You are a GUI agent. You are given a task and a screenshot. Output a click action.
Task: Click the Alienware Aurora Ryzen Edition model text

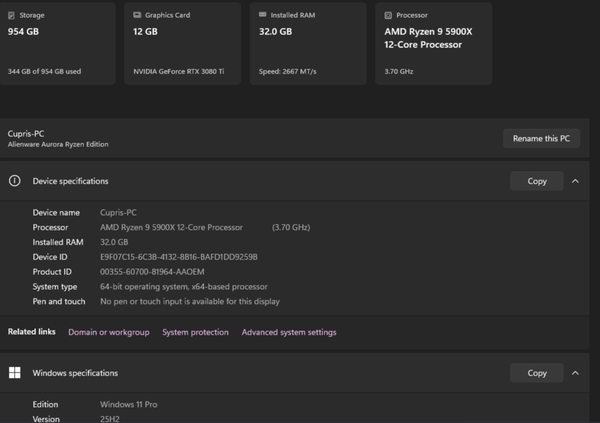pyautogui.click(x=58, y=145)
